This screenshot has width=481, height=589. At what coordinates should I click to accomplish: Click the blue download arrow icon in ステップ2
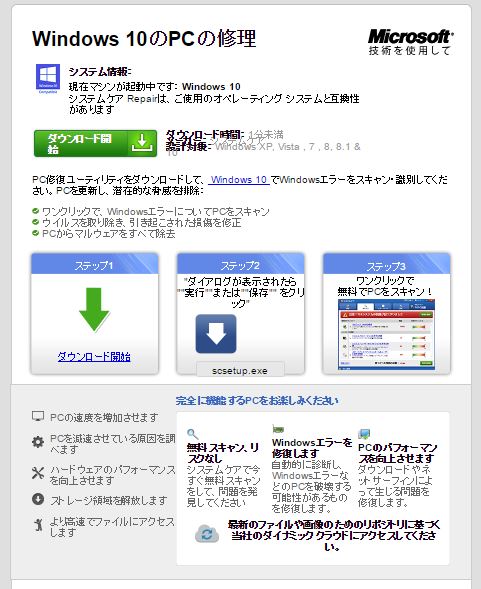click(216, 334)
